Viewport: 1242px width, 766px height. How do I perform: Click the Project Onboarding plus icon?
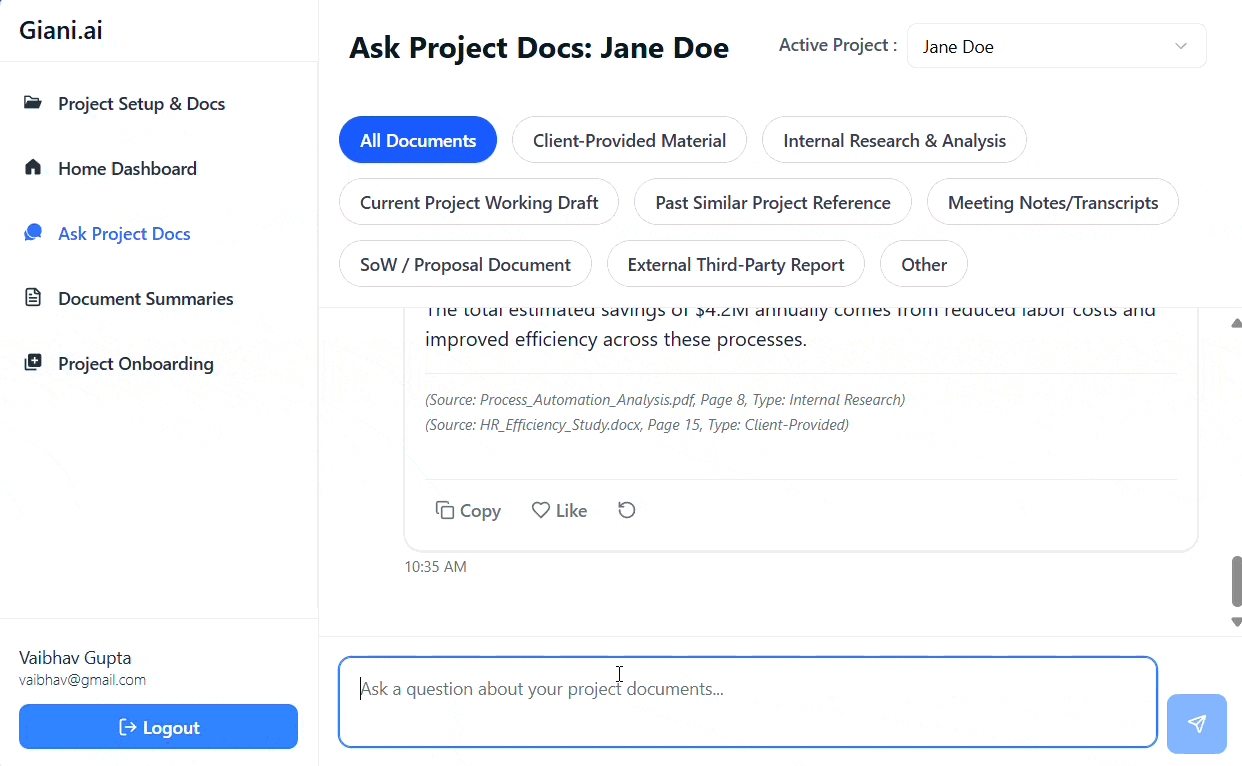click(33, 363)
